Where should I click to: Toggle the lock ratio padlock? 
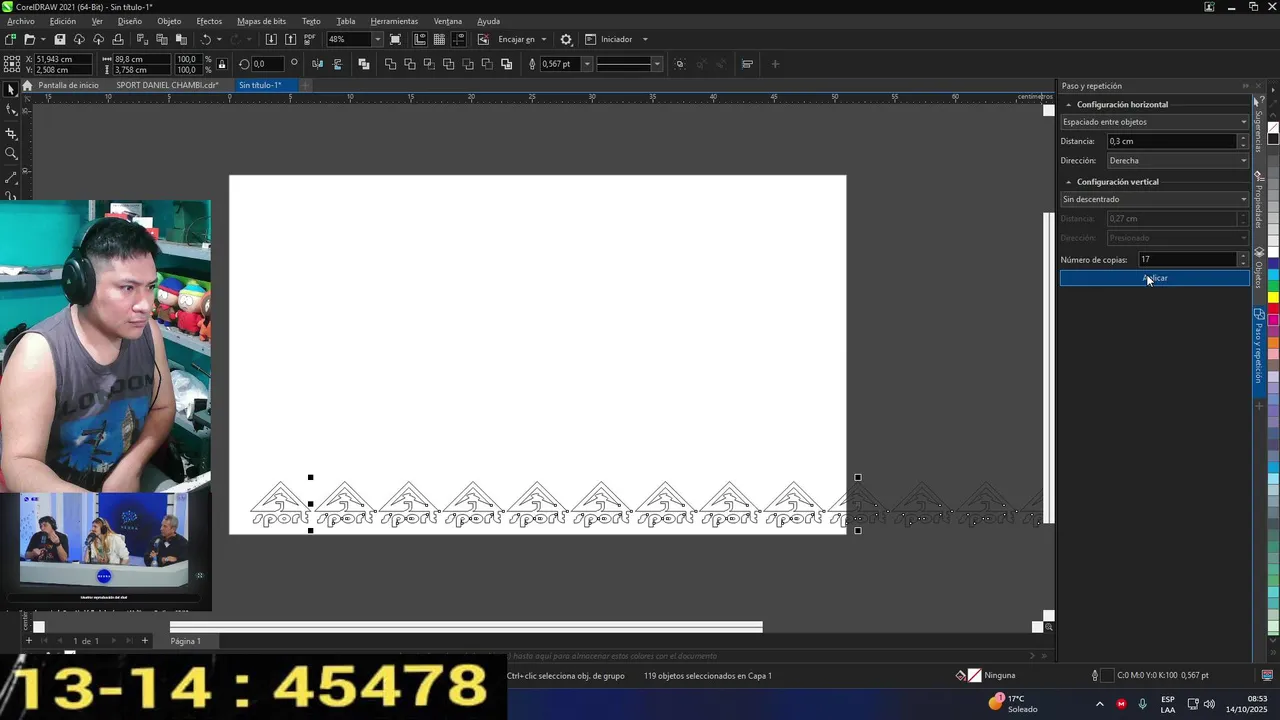click(x=222, y=64)
